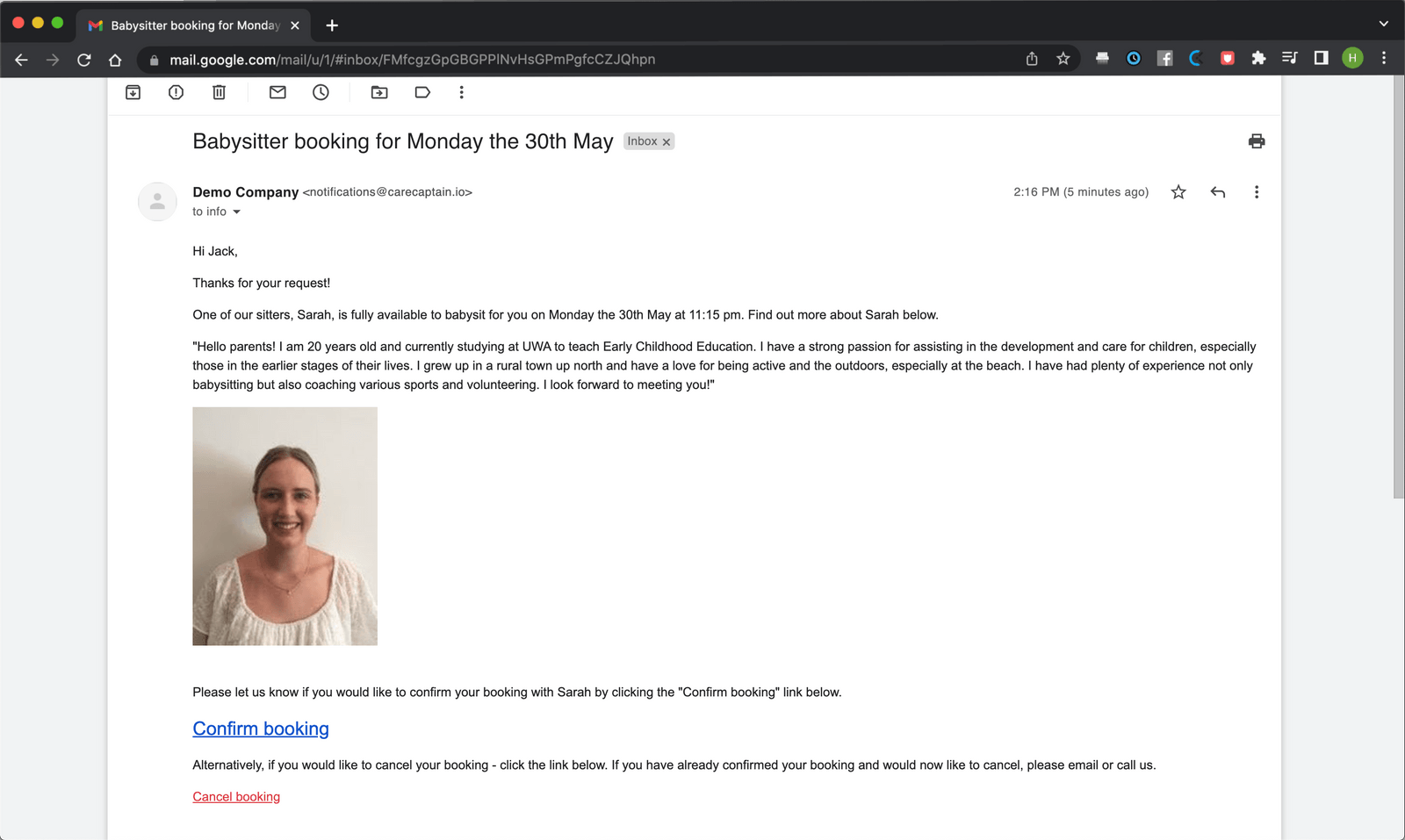Bookmark this page in Chrome

[1063, 59]
